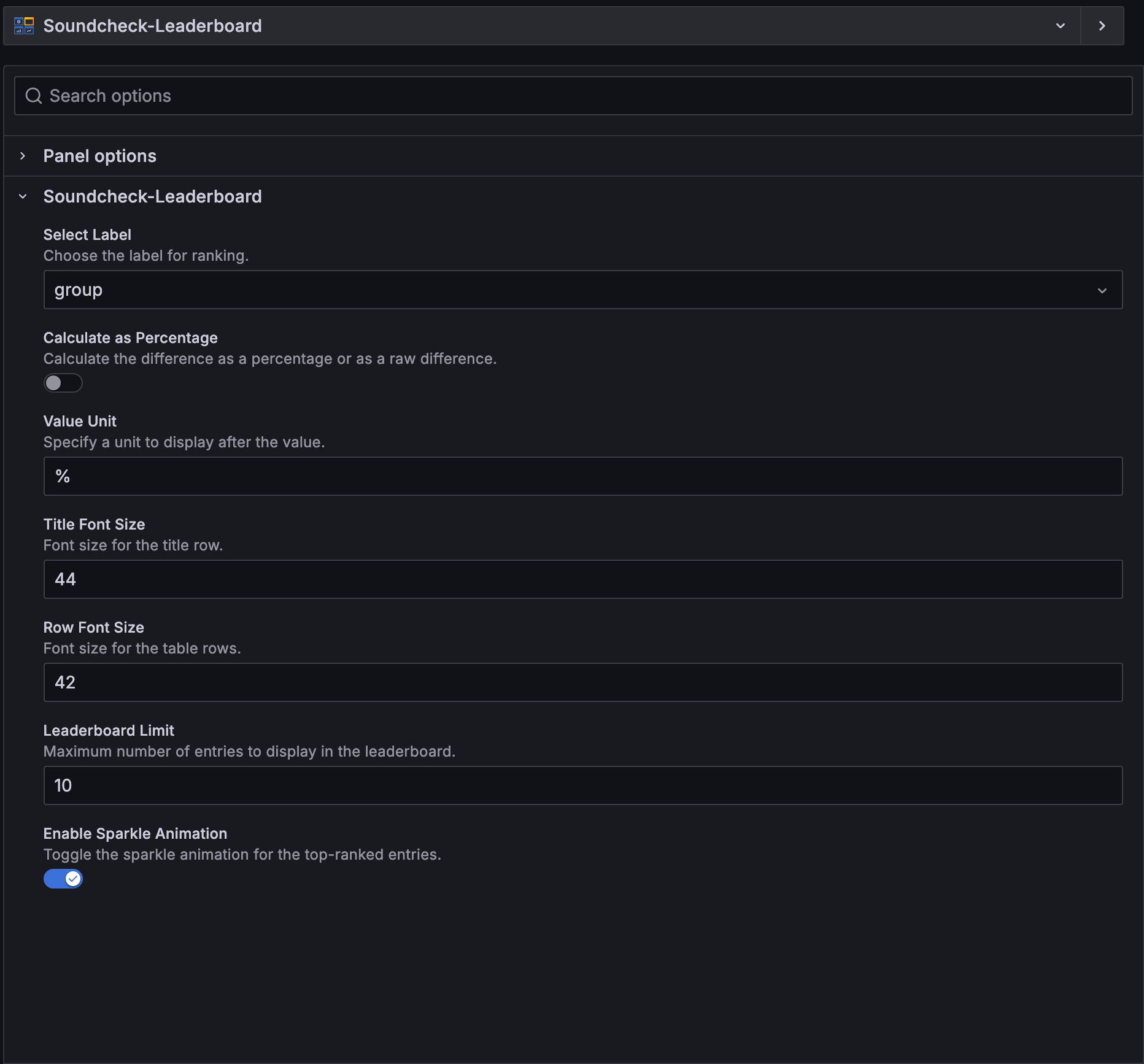The width and height of the screenshot is (1144, 1064).
Task: Click the collapse chevron beside Soundcheck-Leaderboard
Action: (x=23, y=196)
